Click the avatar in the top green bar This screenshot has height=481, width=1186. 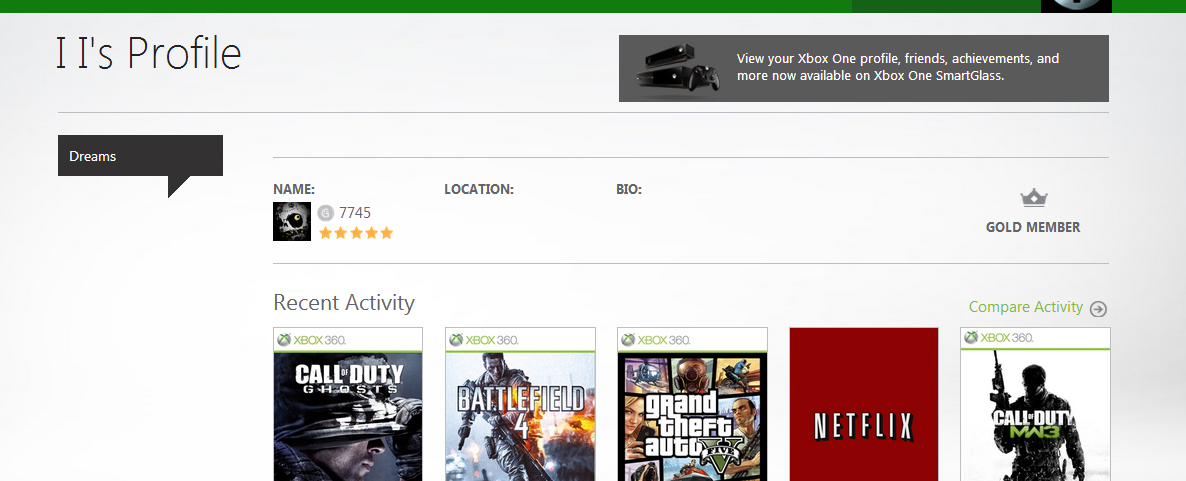pyautogui.click(x=1076, y=6)
